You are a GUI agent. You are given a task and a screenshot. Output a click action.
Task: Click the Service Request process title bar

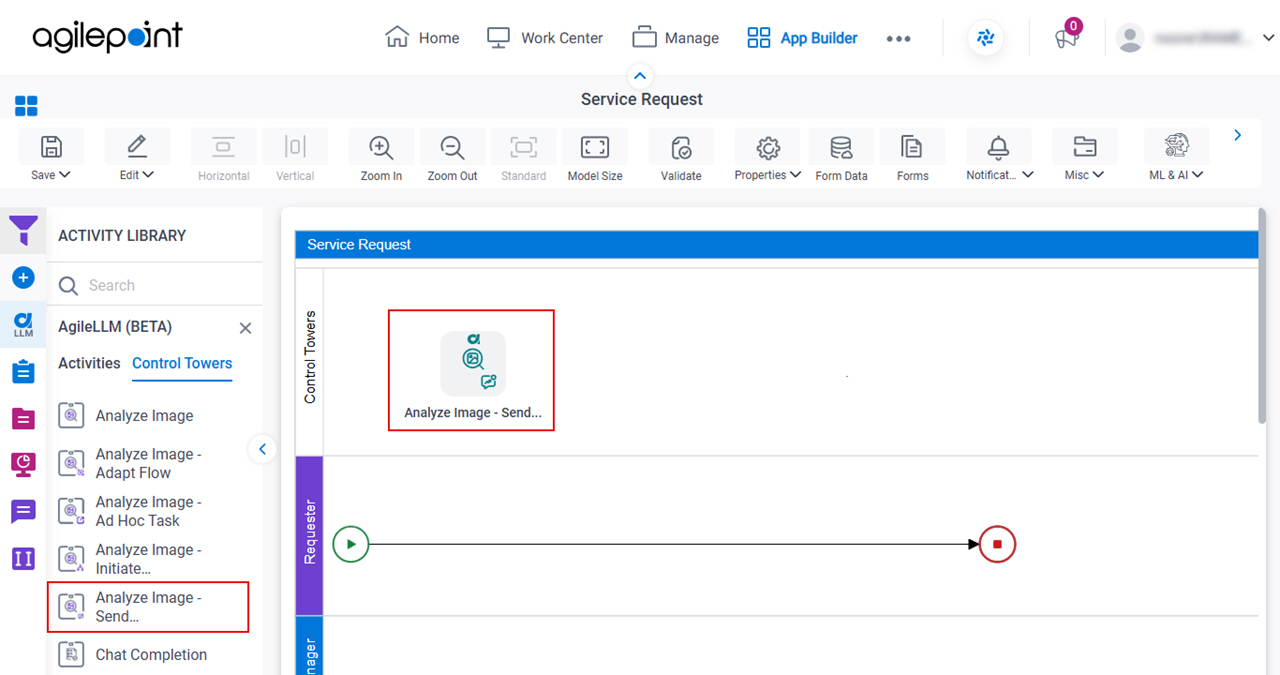[x=776, y=244]
